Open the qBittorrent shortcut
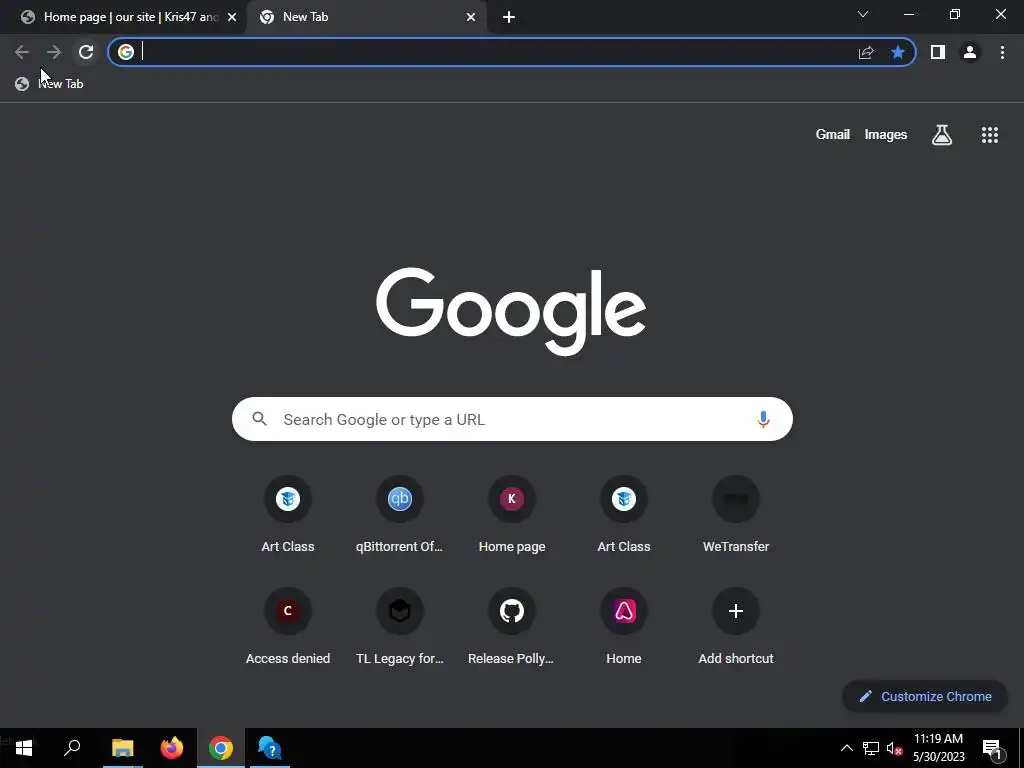1024x768 pixels. click(400, 515)
